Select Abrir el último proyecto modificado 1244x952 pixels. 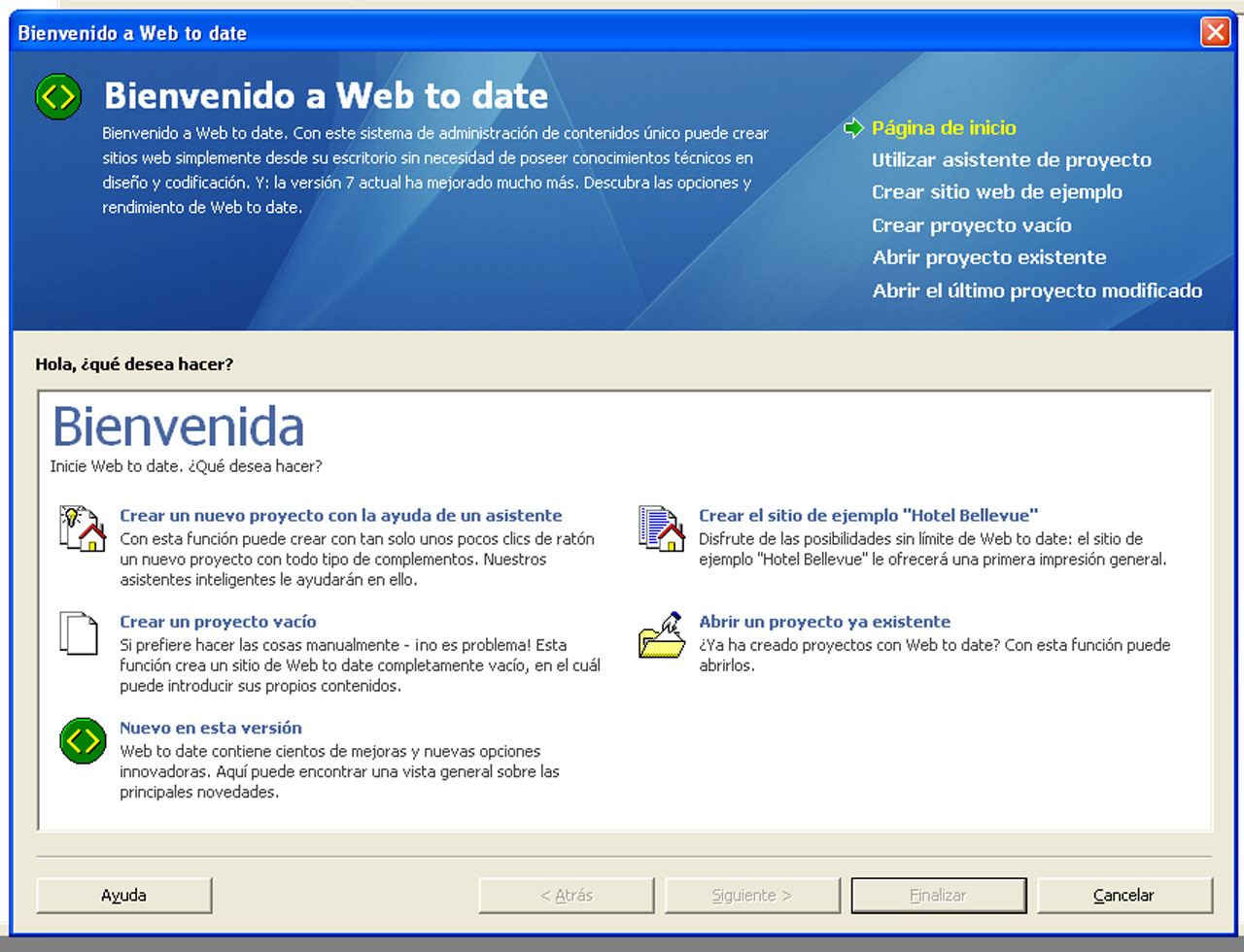coord(1037,290)
